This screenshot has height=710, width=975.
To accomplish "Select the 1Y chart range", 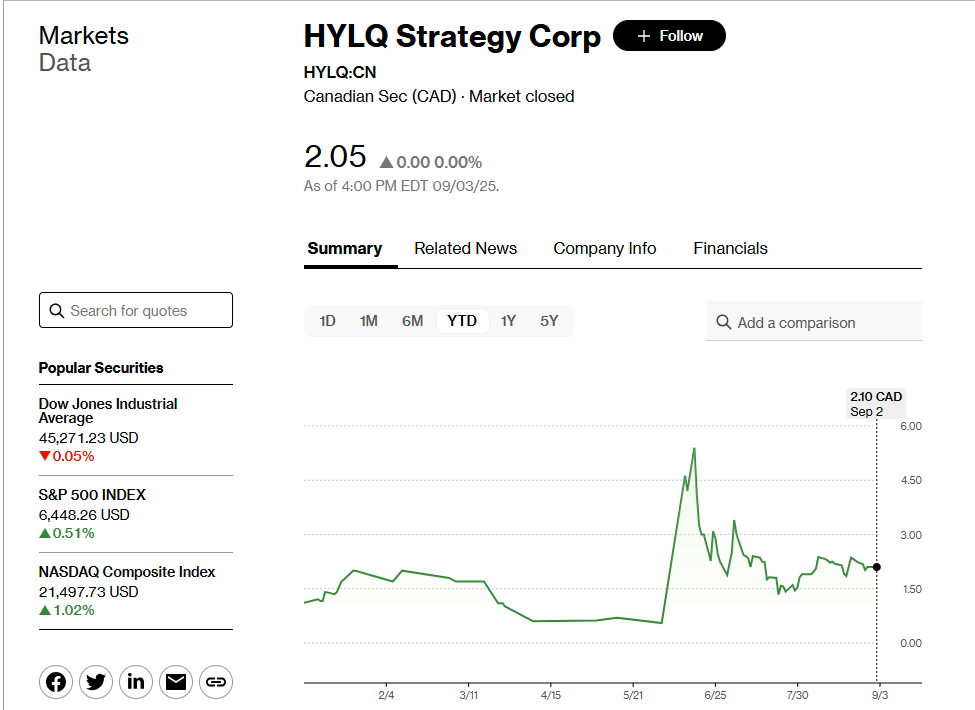I will pos(508,321).
